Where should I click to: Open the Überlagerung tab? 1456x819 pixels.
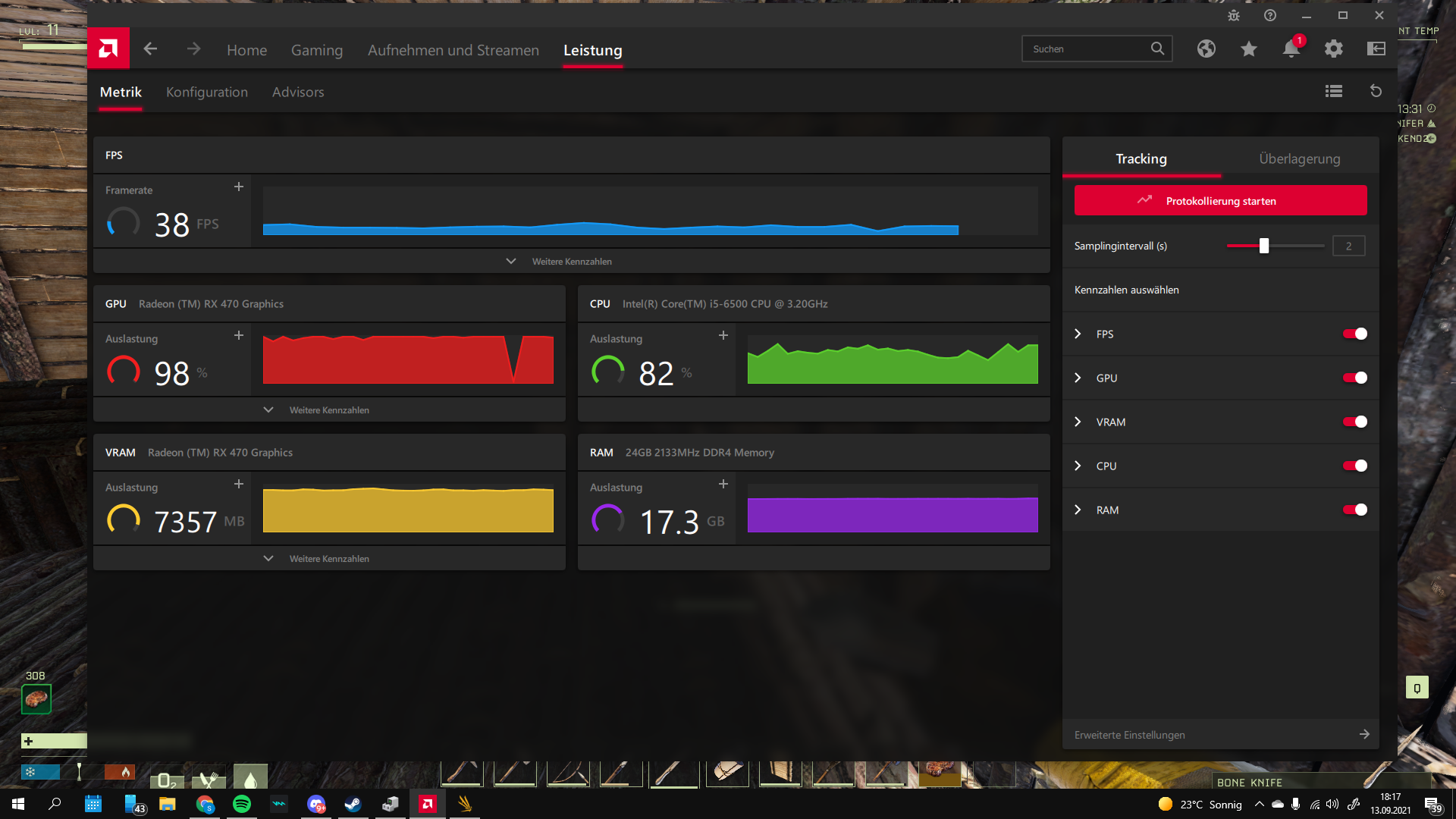pos(1299,158)
